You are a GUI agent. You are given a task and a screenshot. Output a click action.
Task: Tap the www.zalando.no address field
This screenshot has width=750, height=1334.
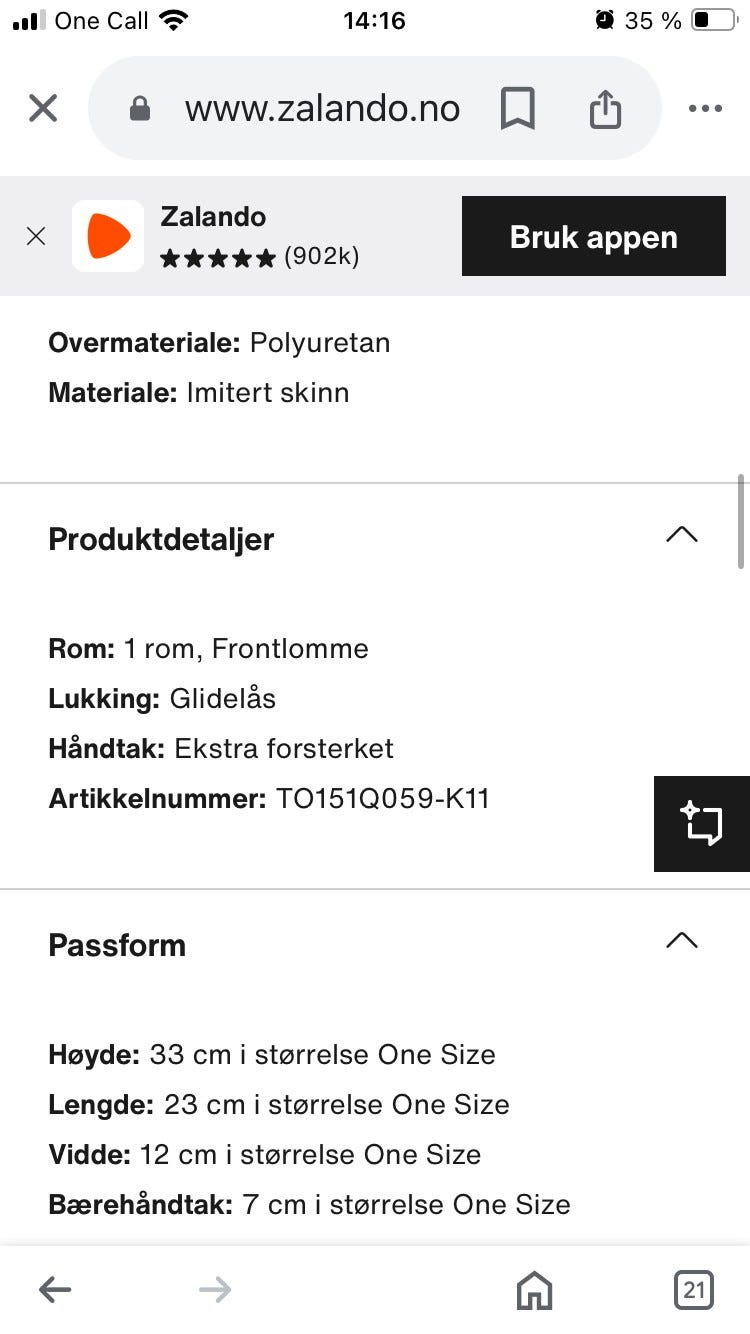[322, 108]
